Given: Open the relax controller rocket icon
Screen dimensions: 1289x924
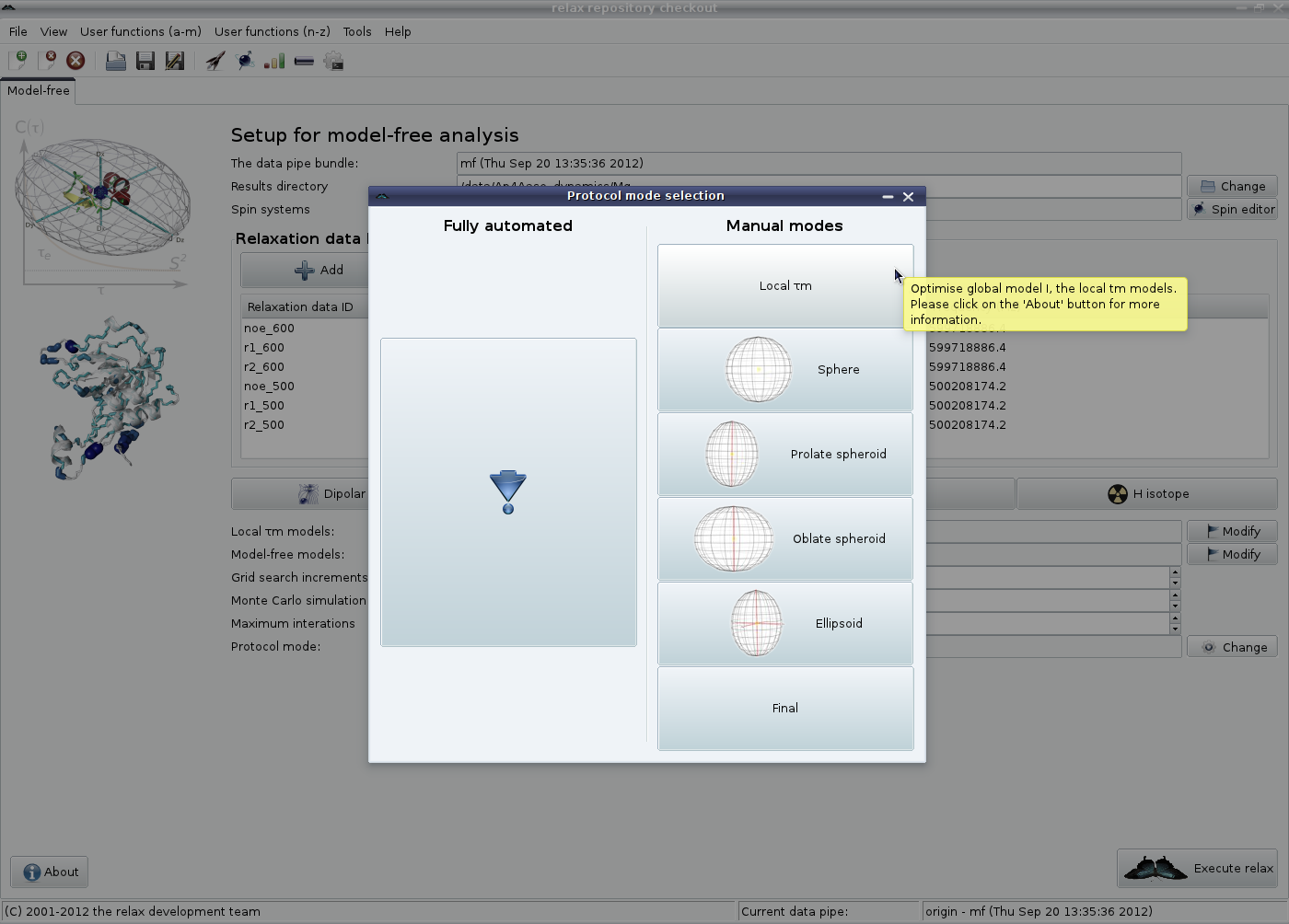Looking at the screenshot, I should [x=215, y=61].
